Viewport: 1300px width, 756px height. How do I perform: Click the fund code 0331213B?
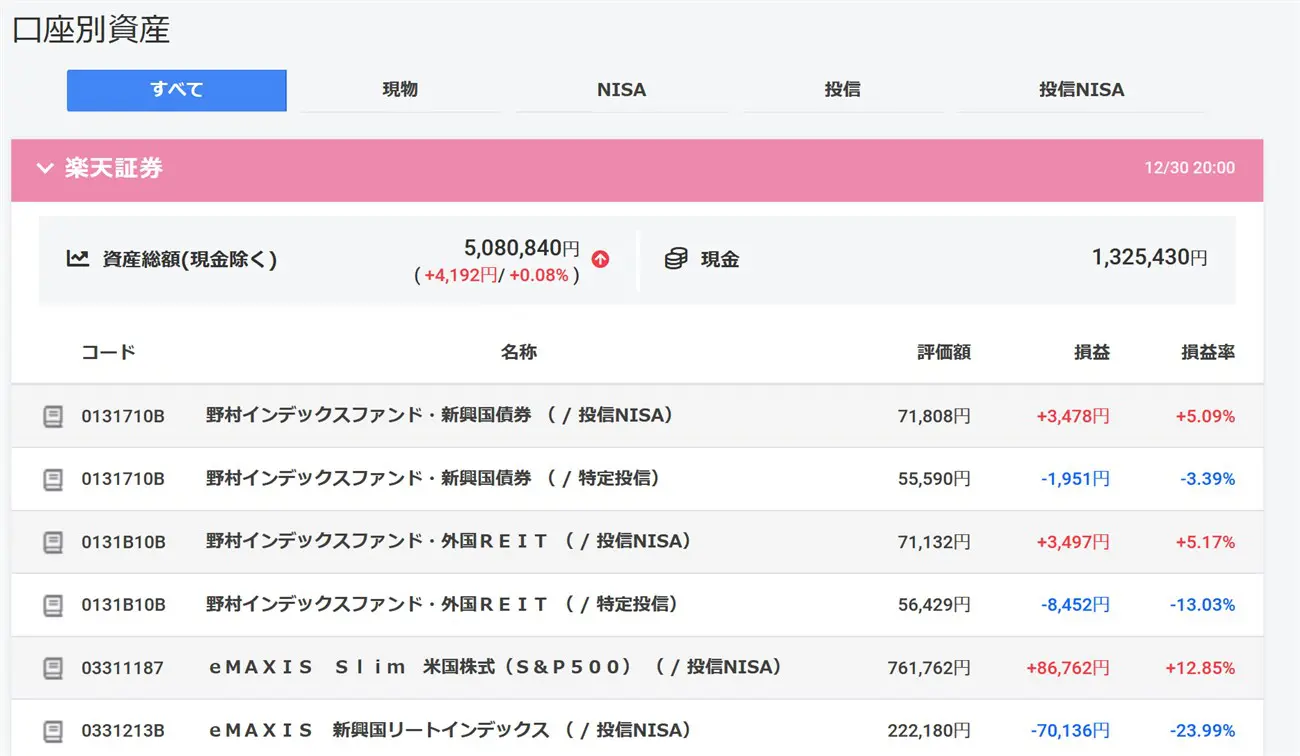coord(123,731)
